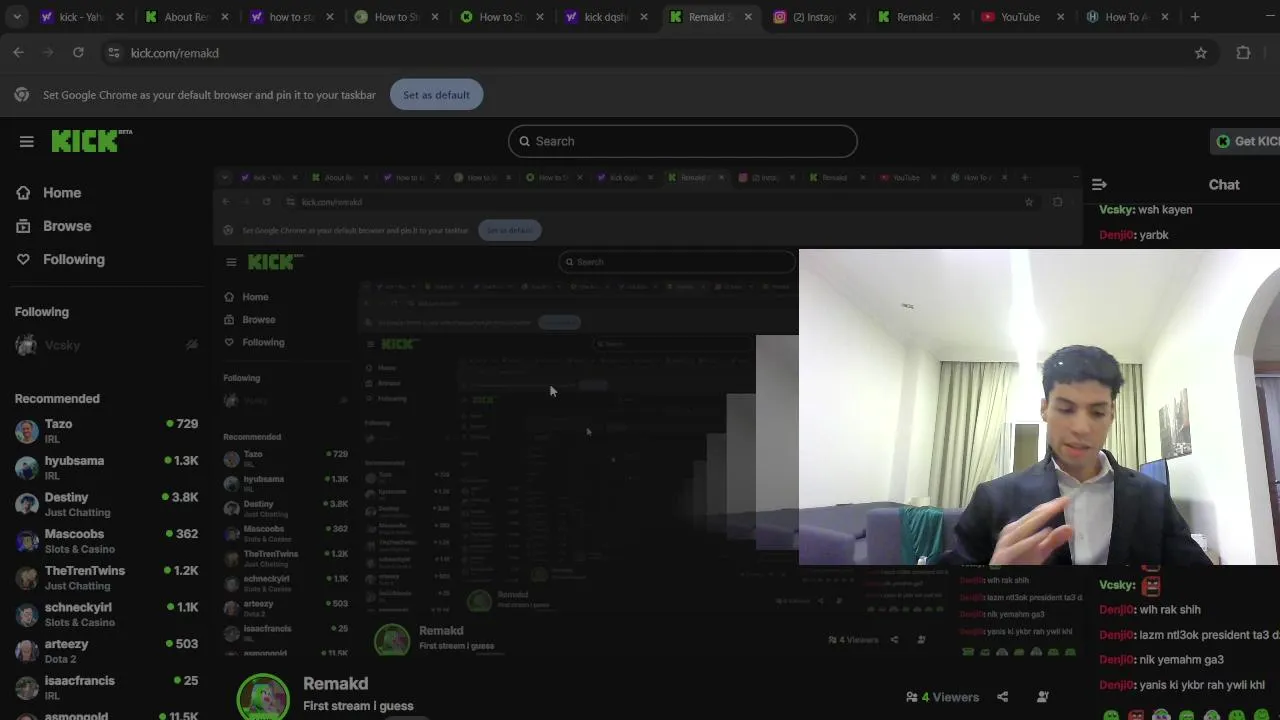1280x720 pixels.
Task: Click Destiny's avatar icon
Action: [27, 504]
